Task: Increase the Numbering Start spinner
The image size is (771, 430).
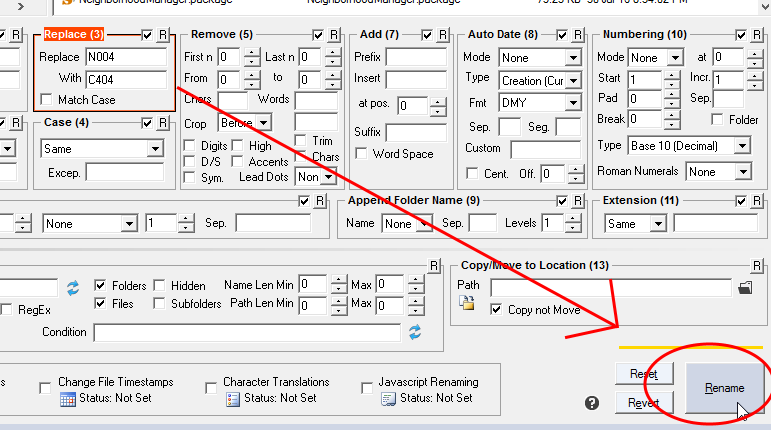Action: (672, 75)
